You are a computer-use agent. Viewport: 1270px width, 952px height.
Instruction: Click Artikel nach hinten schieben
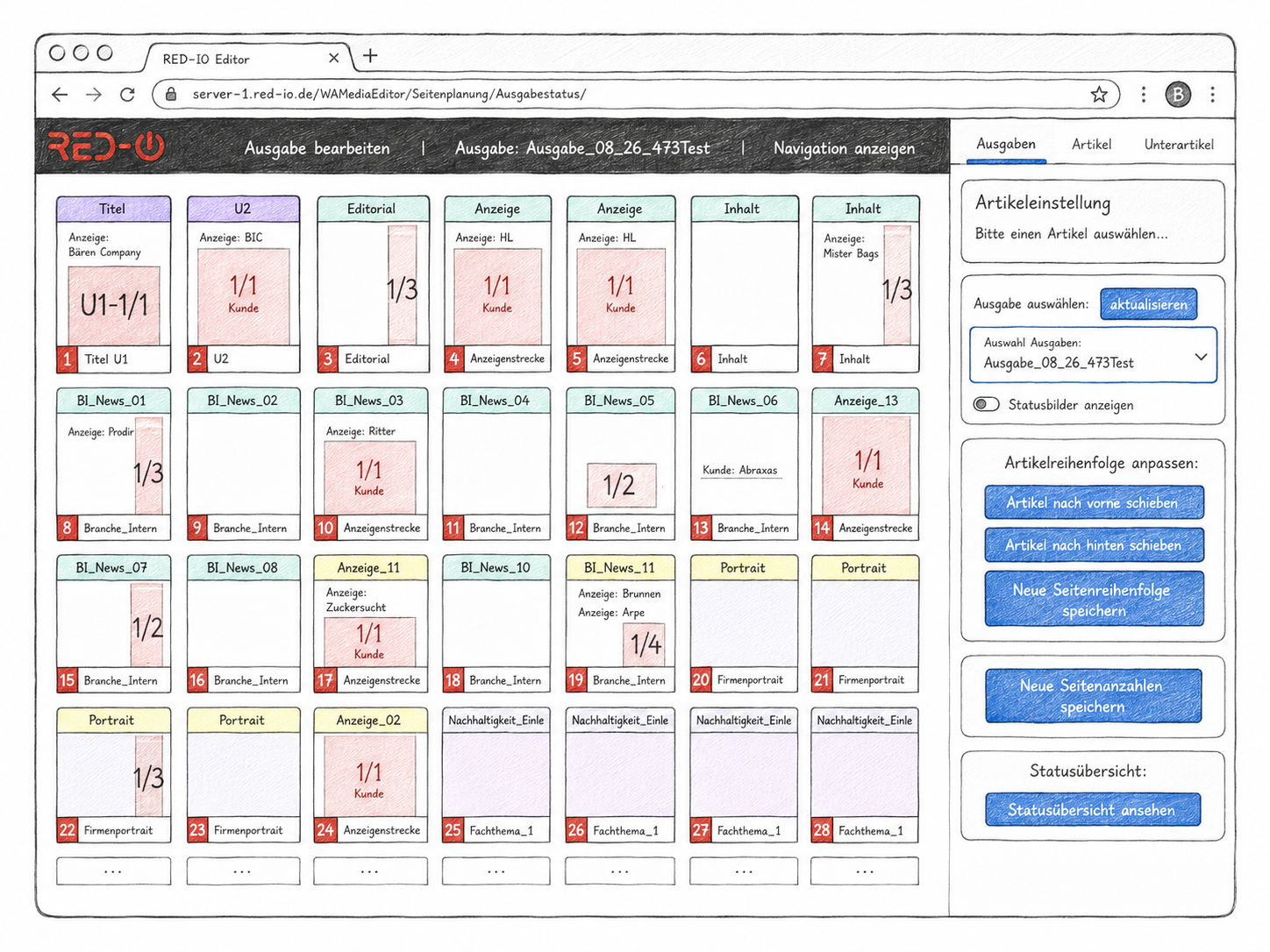click(x=1093, y=544)
